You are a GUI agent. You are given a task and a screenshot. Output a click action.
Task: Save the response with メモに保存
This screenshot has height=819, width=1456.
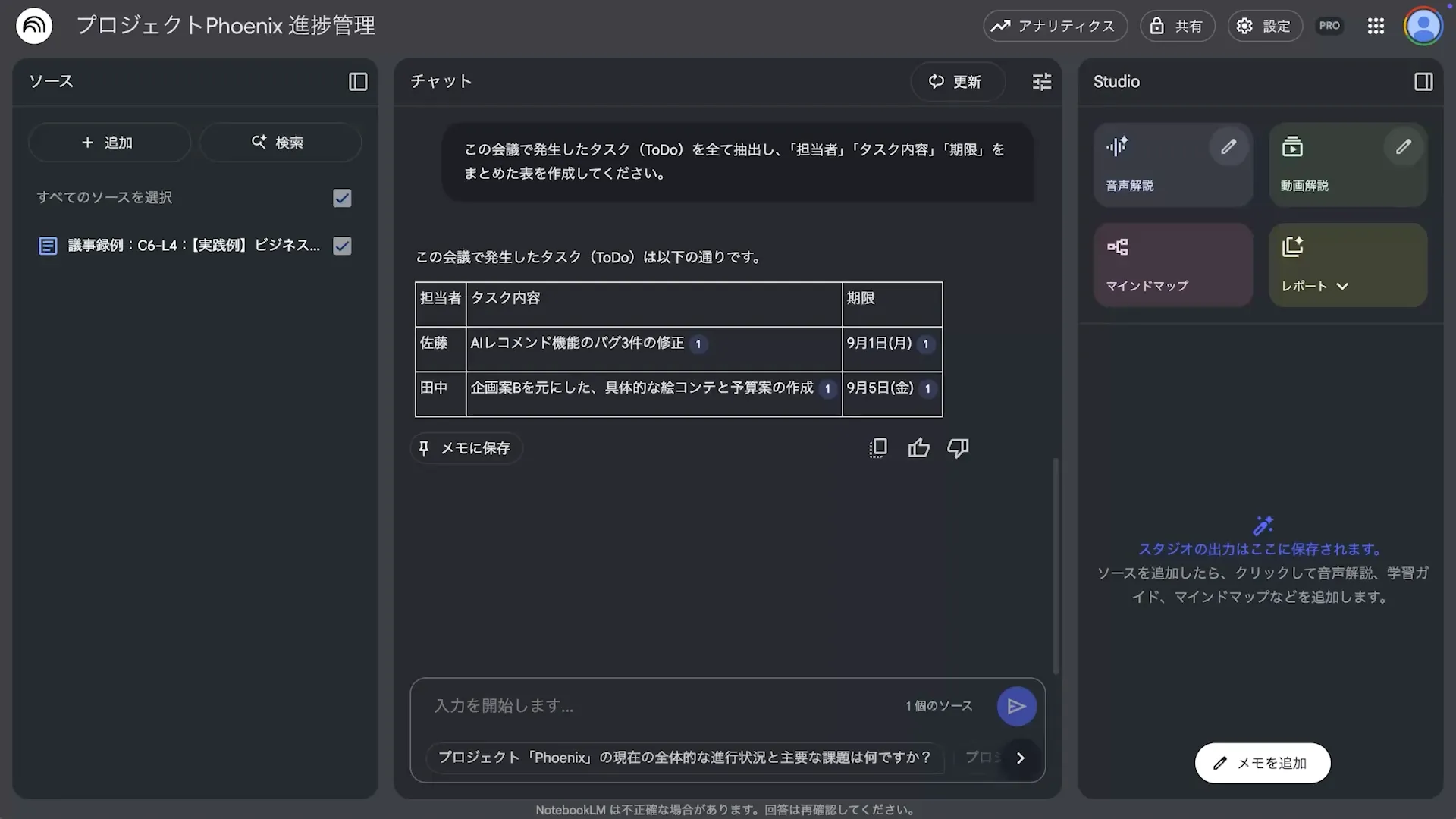click(x=466, y=447)
